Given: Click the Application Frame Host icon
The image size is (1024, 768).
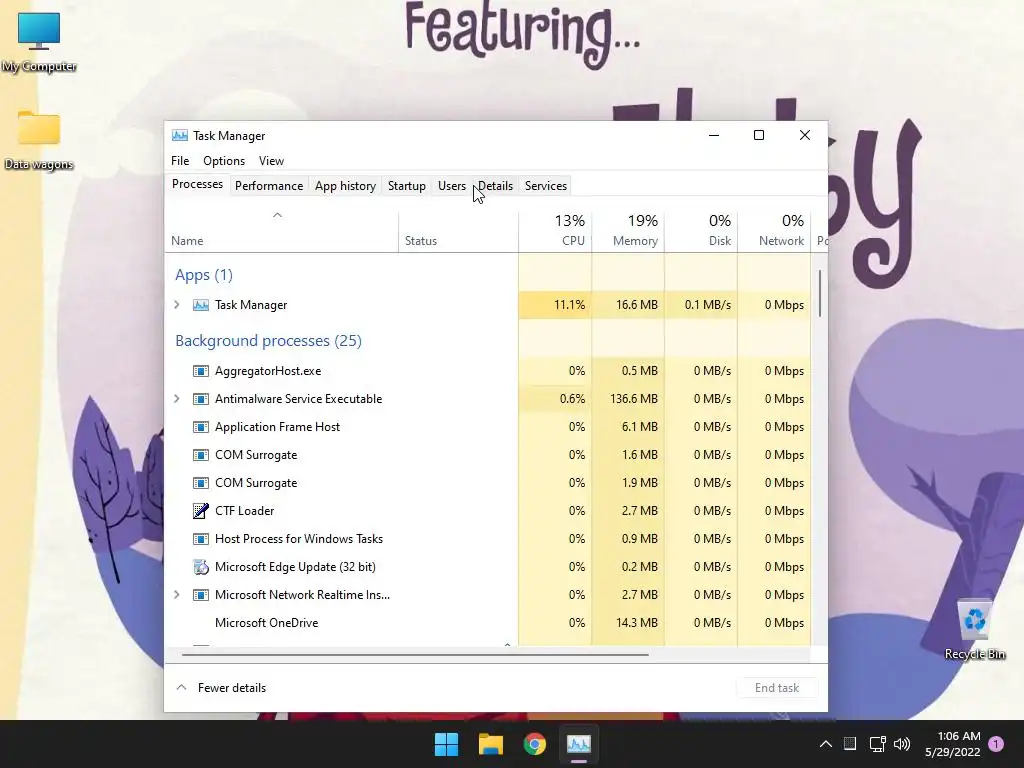Looking at the screenshot, I should pos(200,427).
